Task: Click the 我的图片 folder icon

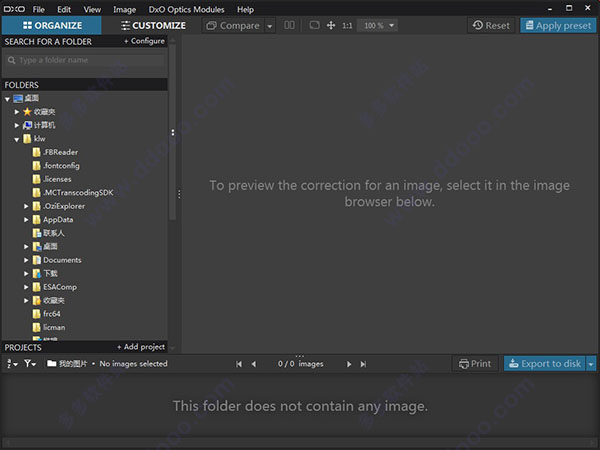Action: pyautogui.click(x=52, y=363)
